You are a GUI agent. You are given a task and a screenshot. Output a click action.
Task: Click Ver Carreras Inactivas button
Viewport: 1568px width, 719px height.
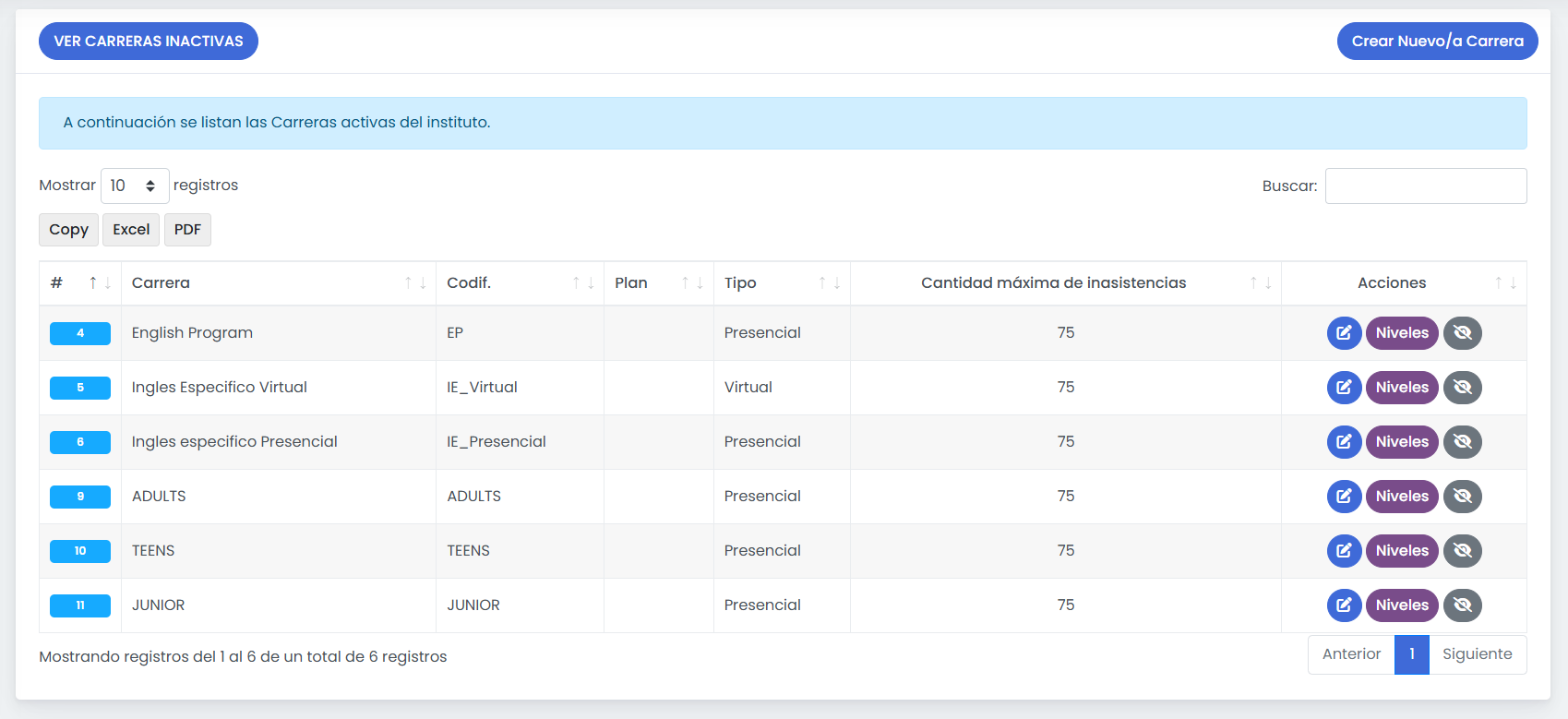[149, 42]
